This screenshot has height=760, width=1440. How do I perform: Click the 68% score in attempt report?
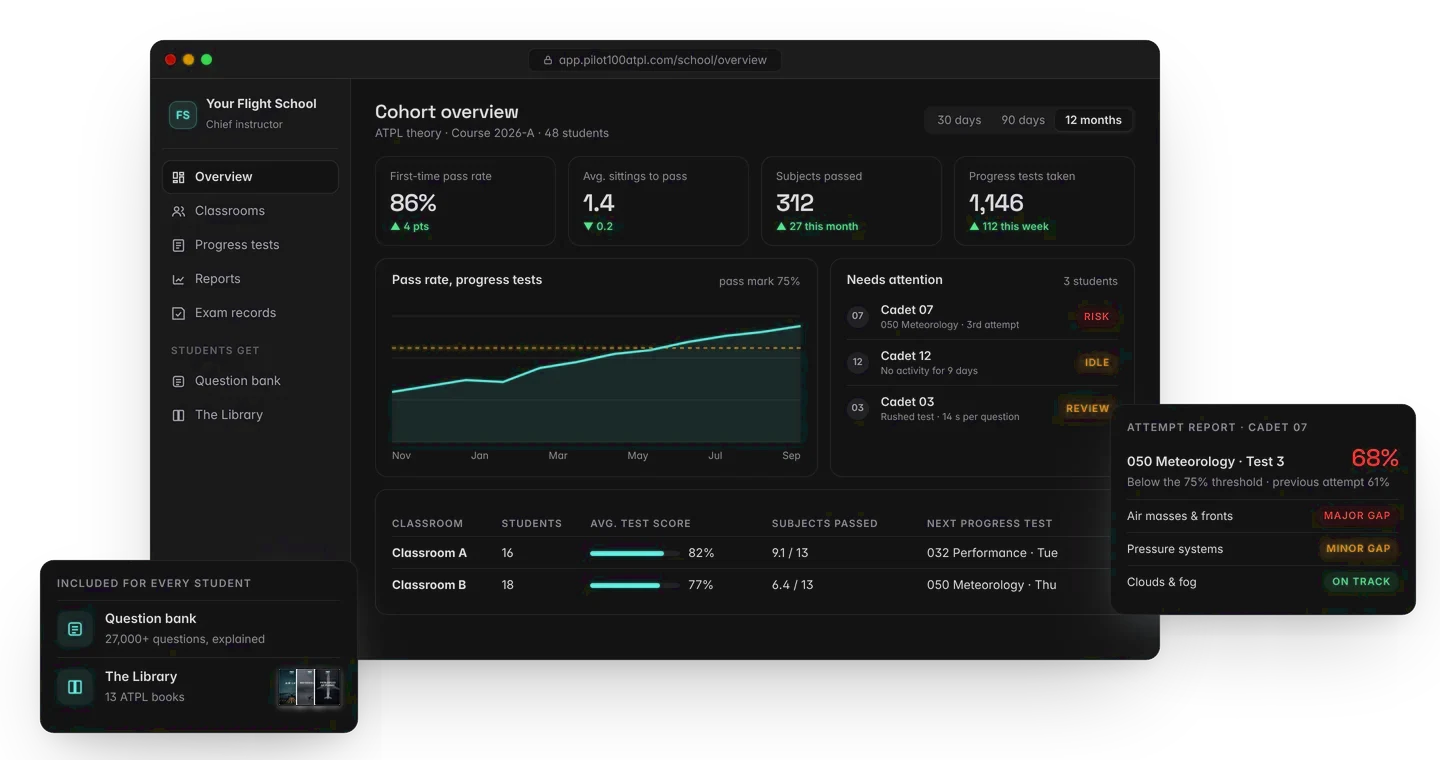point(1375,458)
